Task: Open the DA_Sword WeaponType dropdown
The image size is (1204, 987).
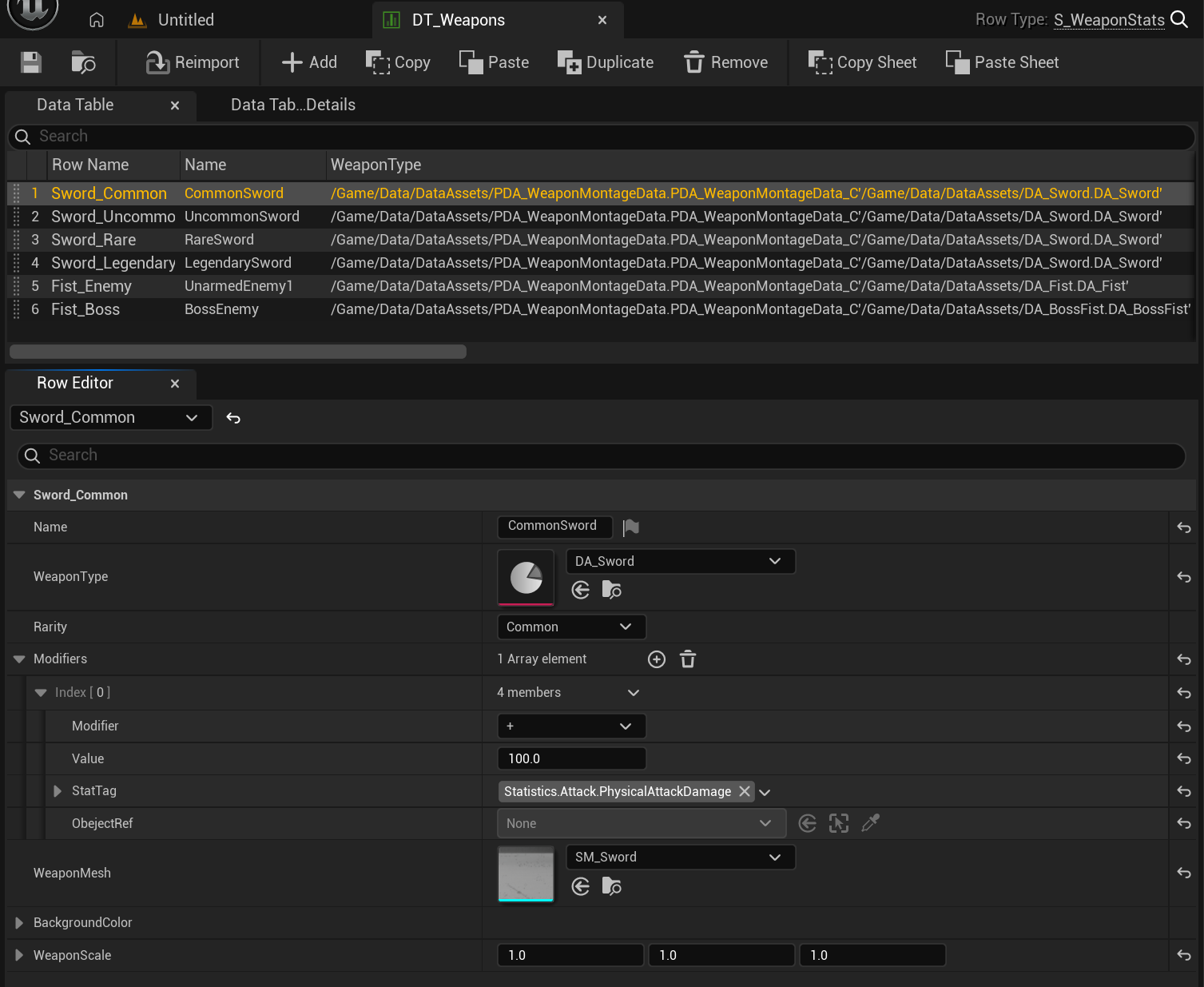Action: tap(681, 561)
